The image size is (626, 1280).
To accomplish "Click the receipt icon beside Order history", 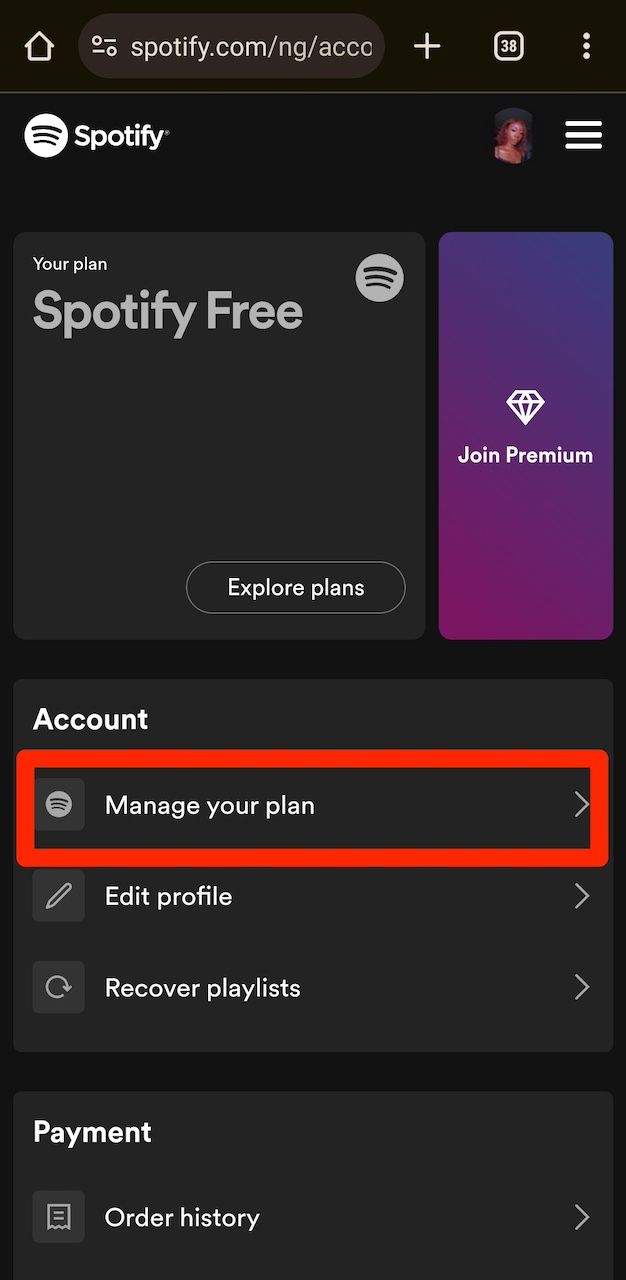I will 58,1217.
